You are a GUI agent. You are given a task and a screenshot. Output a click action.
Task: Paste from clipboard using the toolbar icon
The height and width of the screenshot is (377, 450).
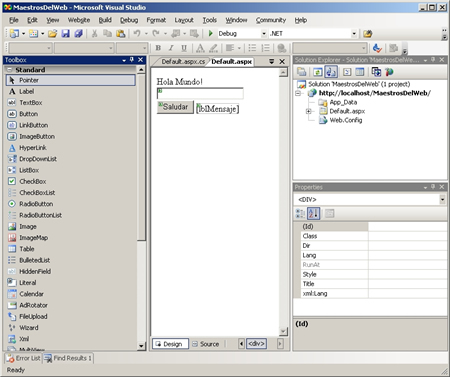click(121, 33)
